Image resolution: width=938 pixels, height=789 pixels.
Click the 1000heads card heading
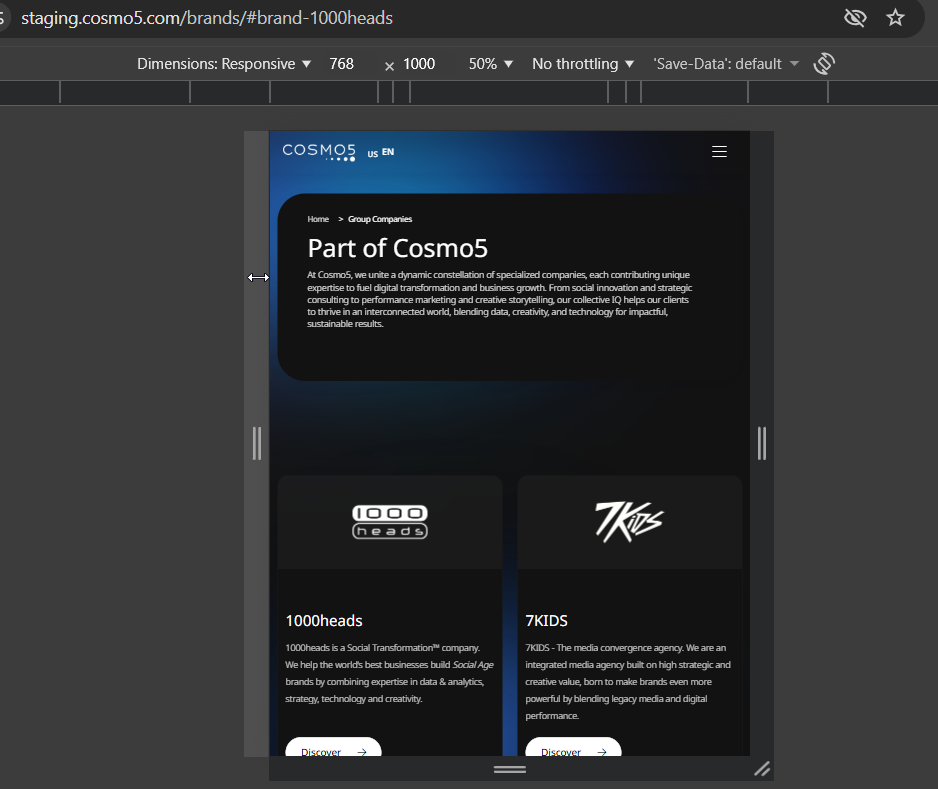(x=324, y=621)
